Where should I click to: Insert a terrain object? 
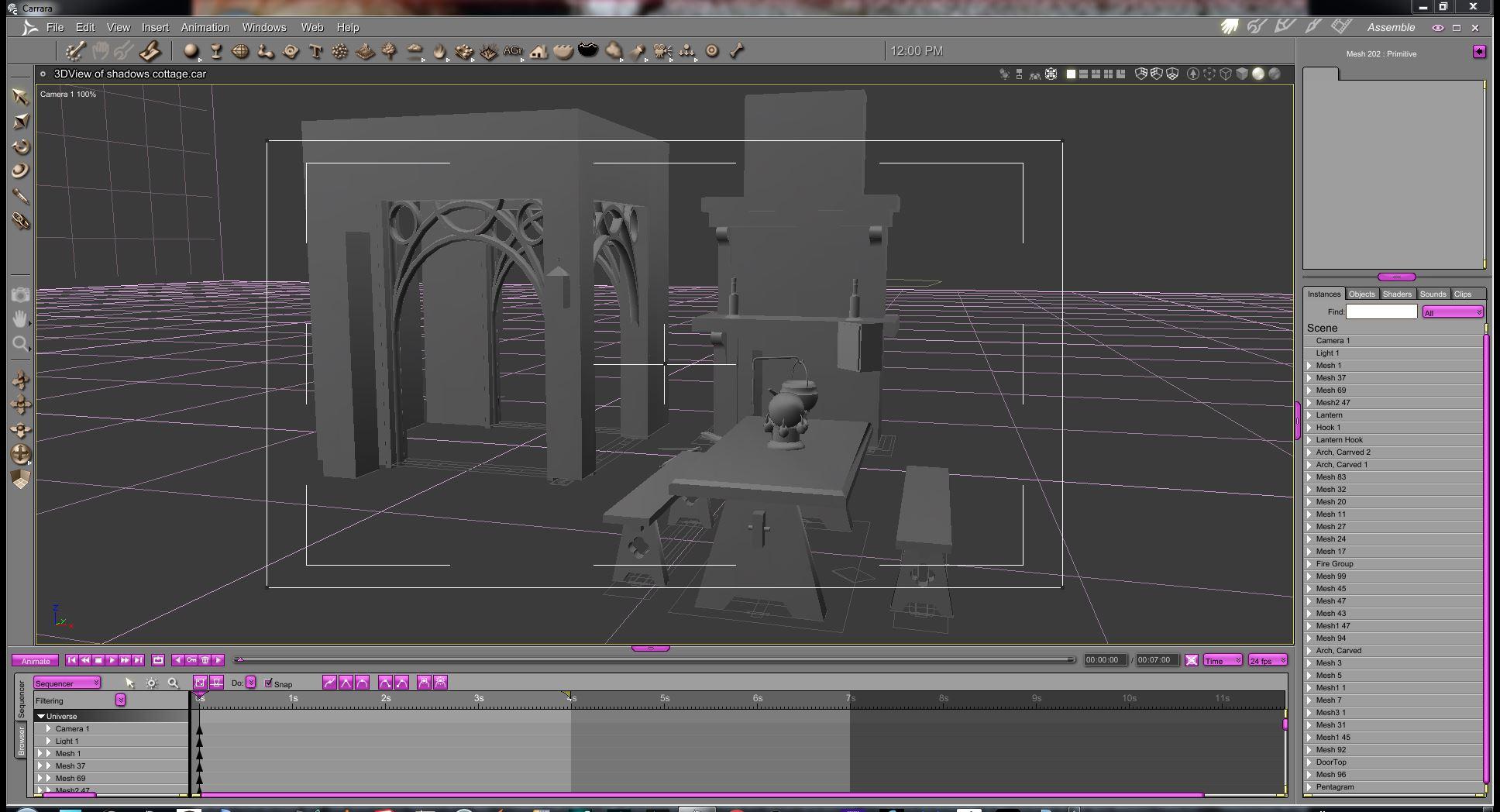point(365,51)
